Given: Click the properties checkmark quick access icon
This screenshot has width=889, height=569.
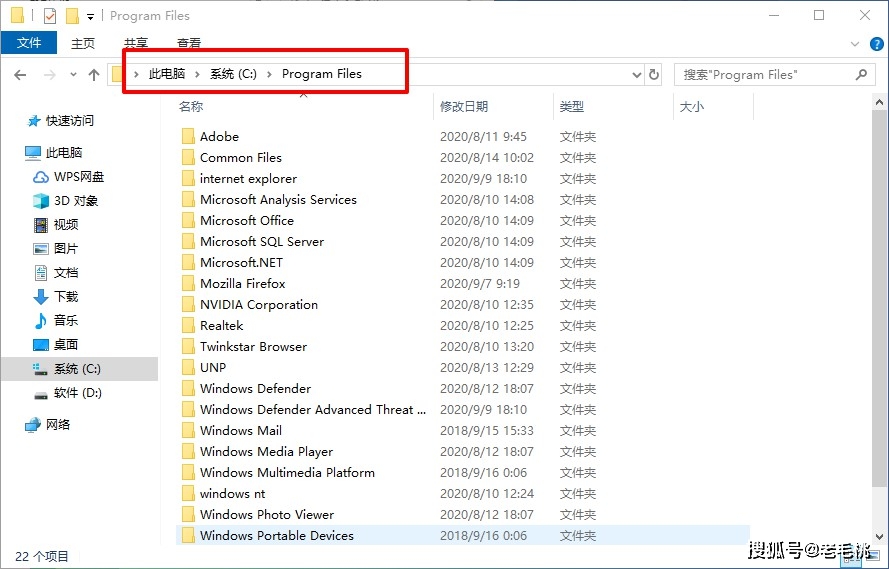Looking at the screenshot, I should [x=50, y=15].
